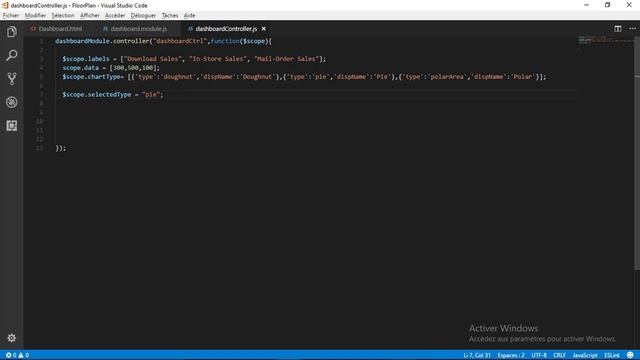Screen dimensions: 640x360
Task: Place cursor in "$scope.selectedType" line
Action: pos(113,94)
